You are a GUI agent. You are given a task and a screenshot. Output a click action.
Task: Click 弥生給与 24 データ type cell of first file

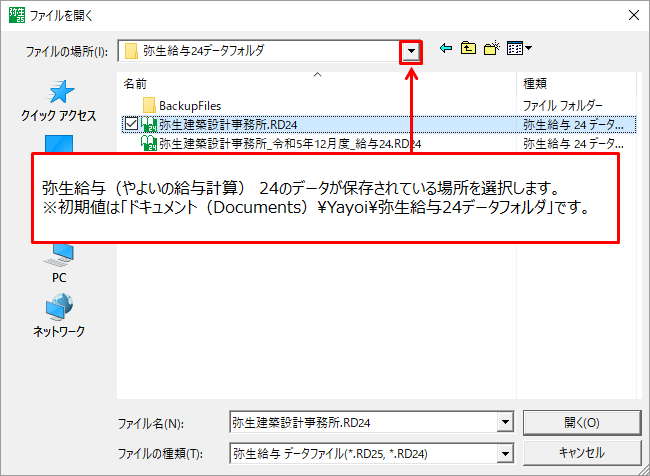[573, 124]
